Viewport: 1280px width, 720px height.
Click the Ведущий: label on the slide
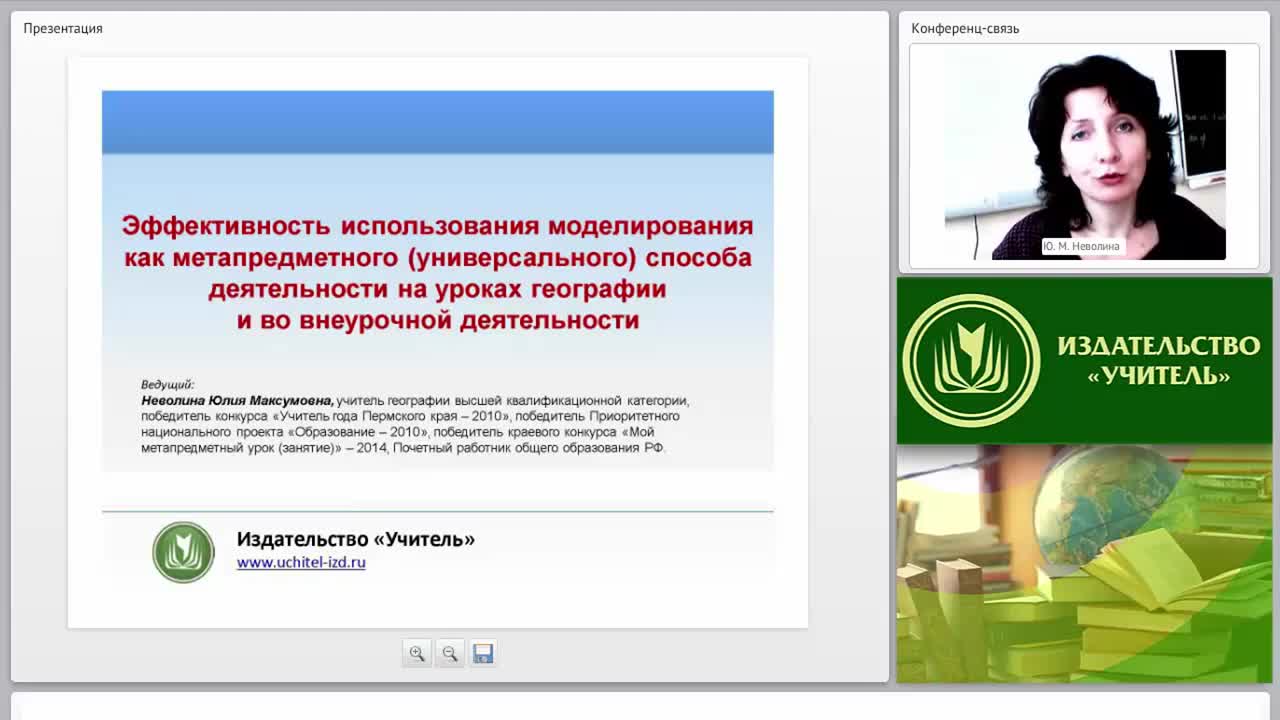tap(167, 385)
